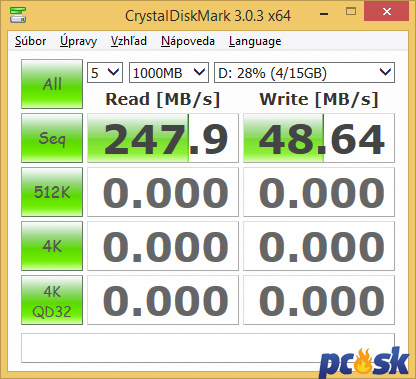Open the Language menu

tap(255, 41)
